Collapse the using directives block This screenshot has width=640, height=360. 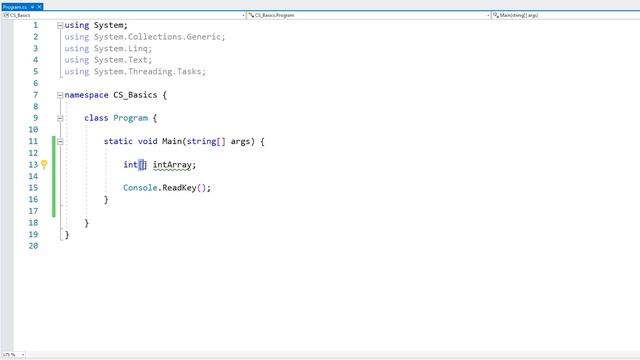pos(60,25)
